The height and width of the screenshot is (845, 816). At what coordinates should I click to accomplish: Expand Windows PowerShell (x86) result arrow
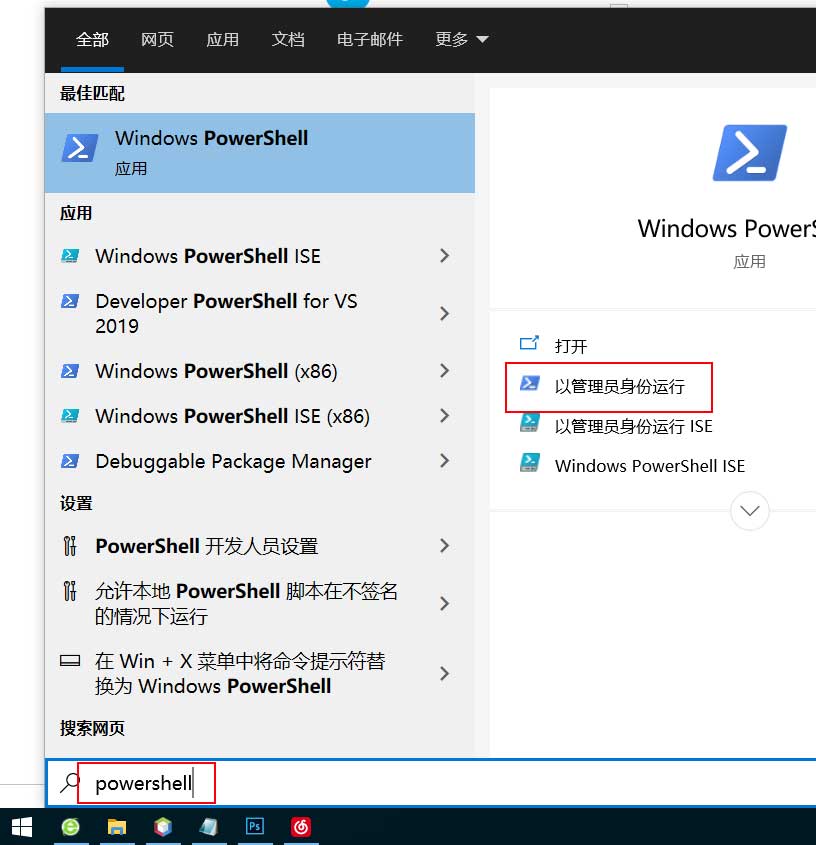click(445, 371)
